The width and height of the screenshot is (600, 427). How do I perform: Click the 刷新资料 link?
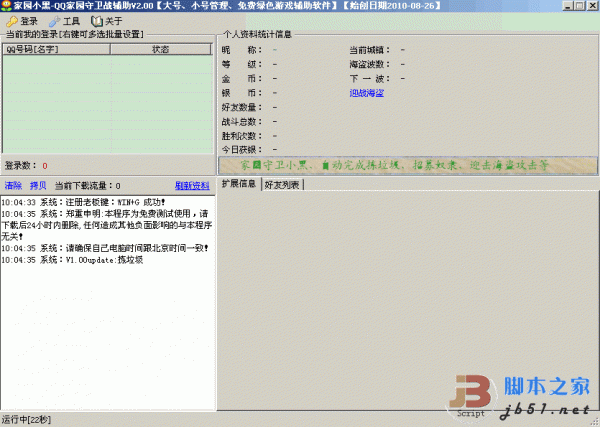click(x=192, y=186)
